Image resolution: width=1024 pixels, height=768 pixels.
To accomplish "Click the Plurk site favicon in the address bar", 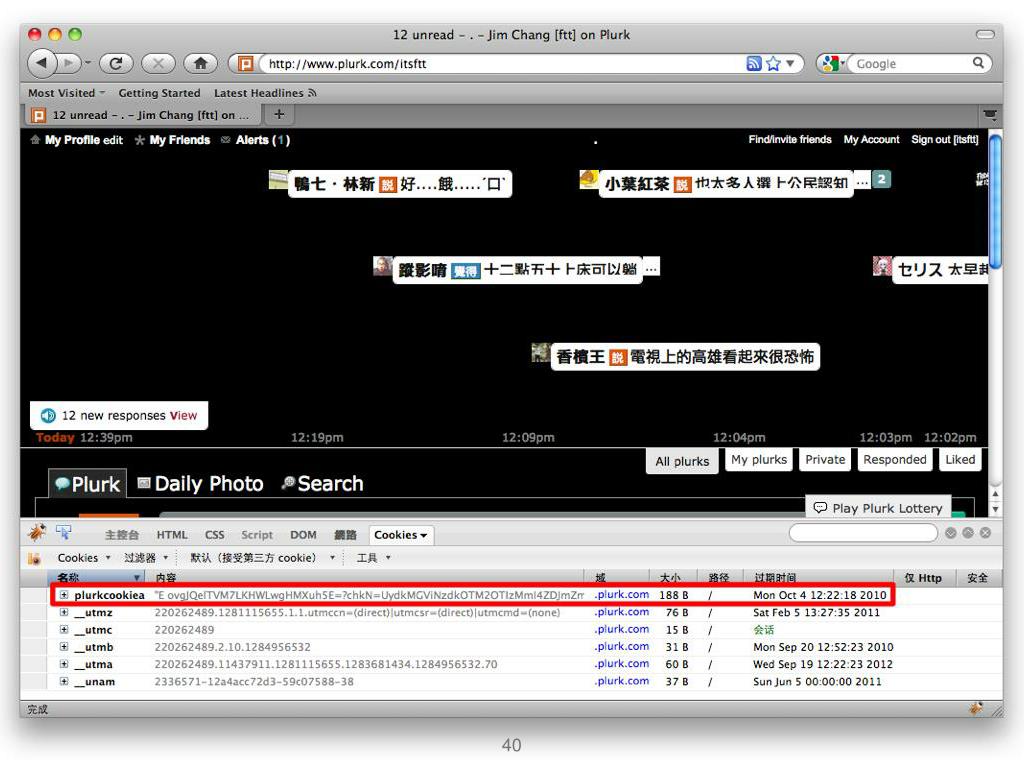I will coord(246,63).
